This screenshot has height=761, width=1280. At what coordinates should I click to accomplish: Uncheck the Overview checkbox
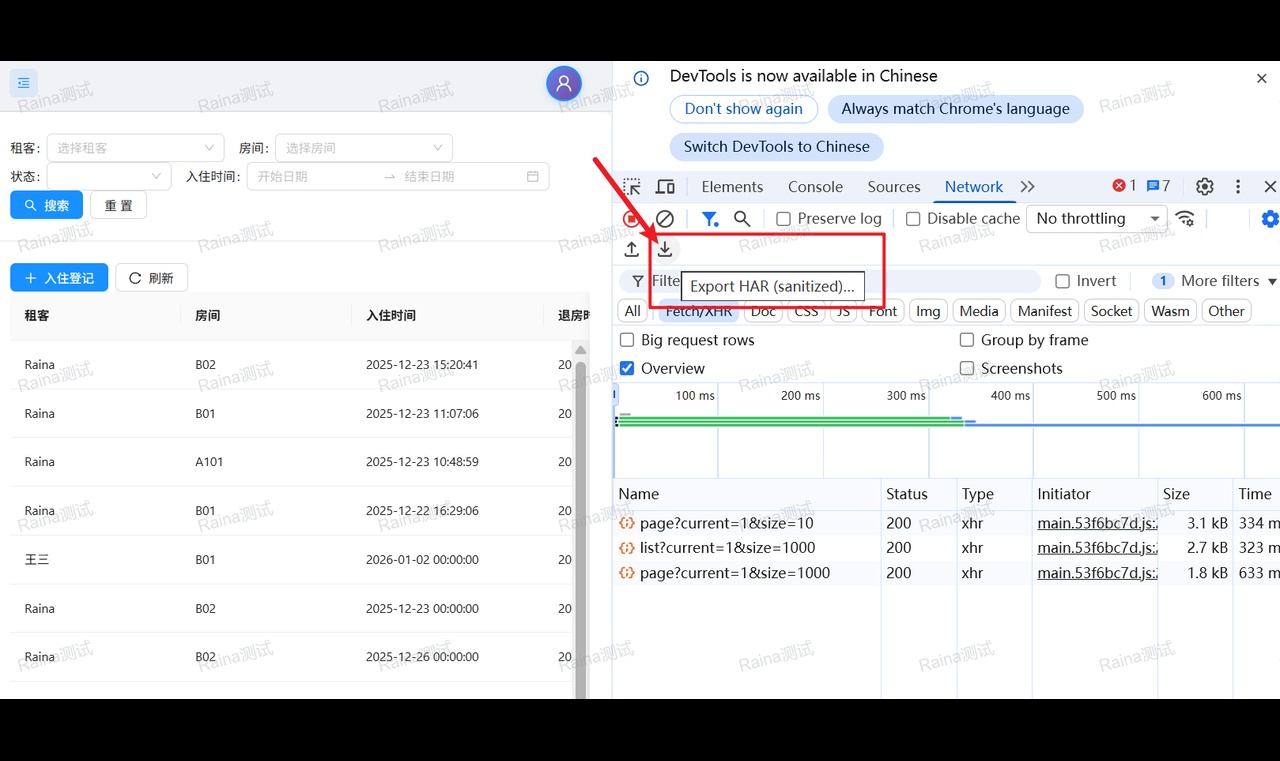(x=627, y=368)
